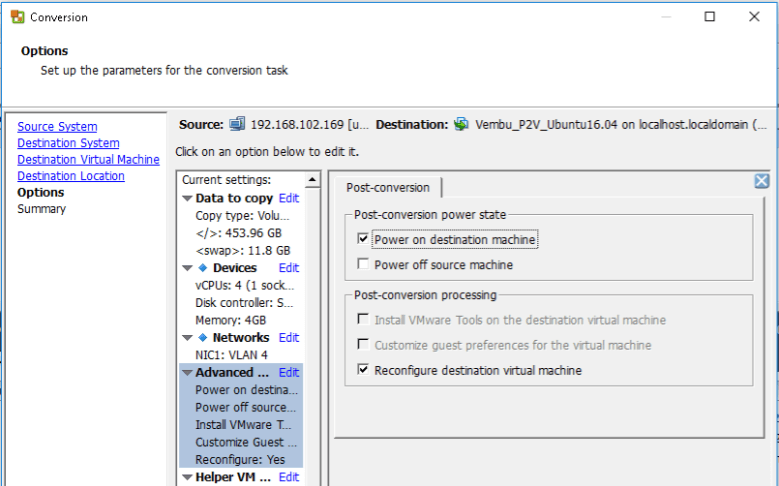Viewport: 779px width, 486px height.
Task: Edit the Networks settings
Action: pyautogui.click(x=289, y=337)
